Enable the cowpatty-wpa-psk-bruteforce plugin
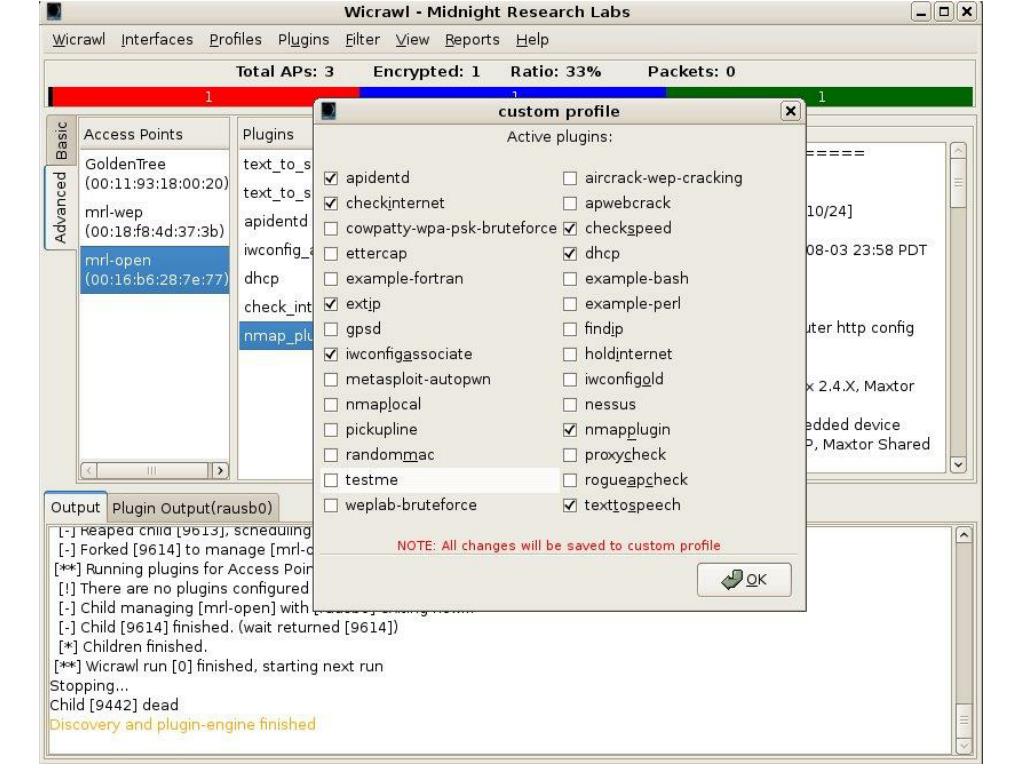 331,229
